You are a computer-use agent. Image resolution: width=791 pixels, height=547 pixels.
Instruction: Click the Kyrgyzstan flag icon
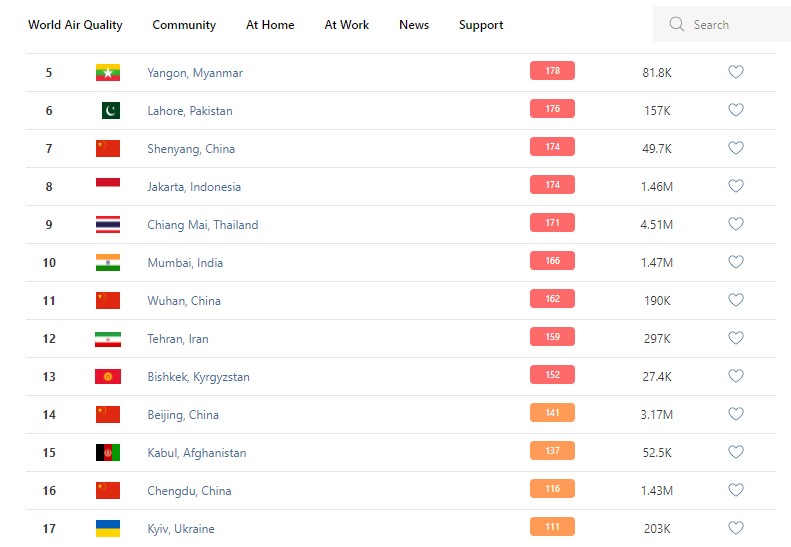[108, 377]
